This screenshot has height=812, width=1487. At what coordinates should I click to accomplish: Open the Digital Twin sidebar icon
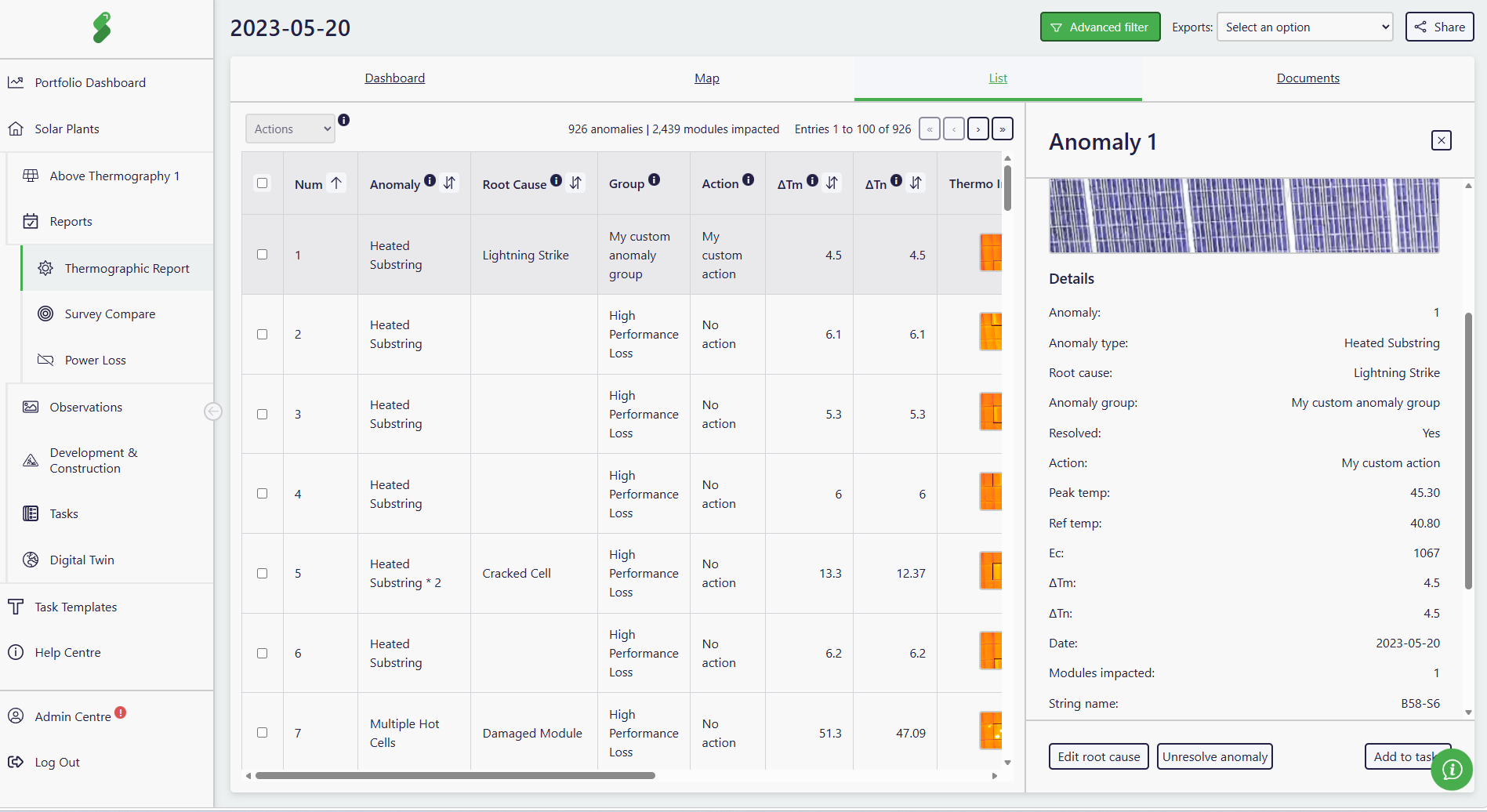click(31, 560)
